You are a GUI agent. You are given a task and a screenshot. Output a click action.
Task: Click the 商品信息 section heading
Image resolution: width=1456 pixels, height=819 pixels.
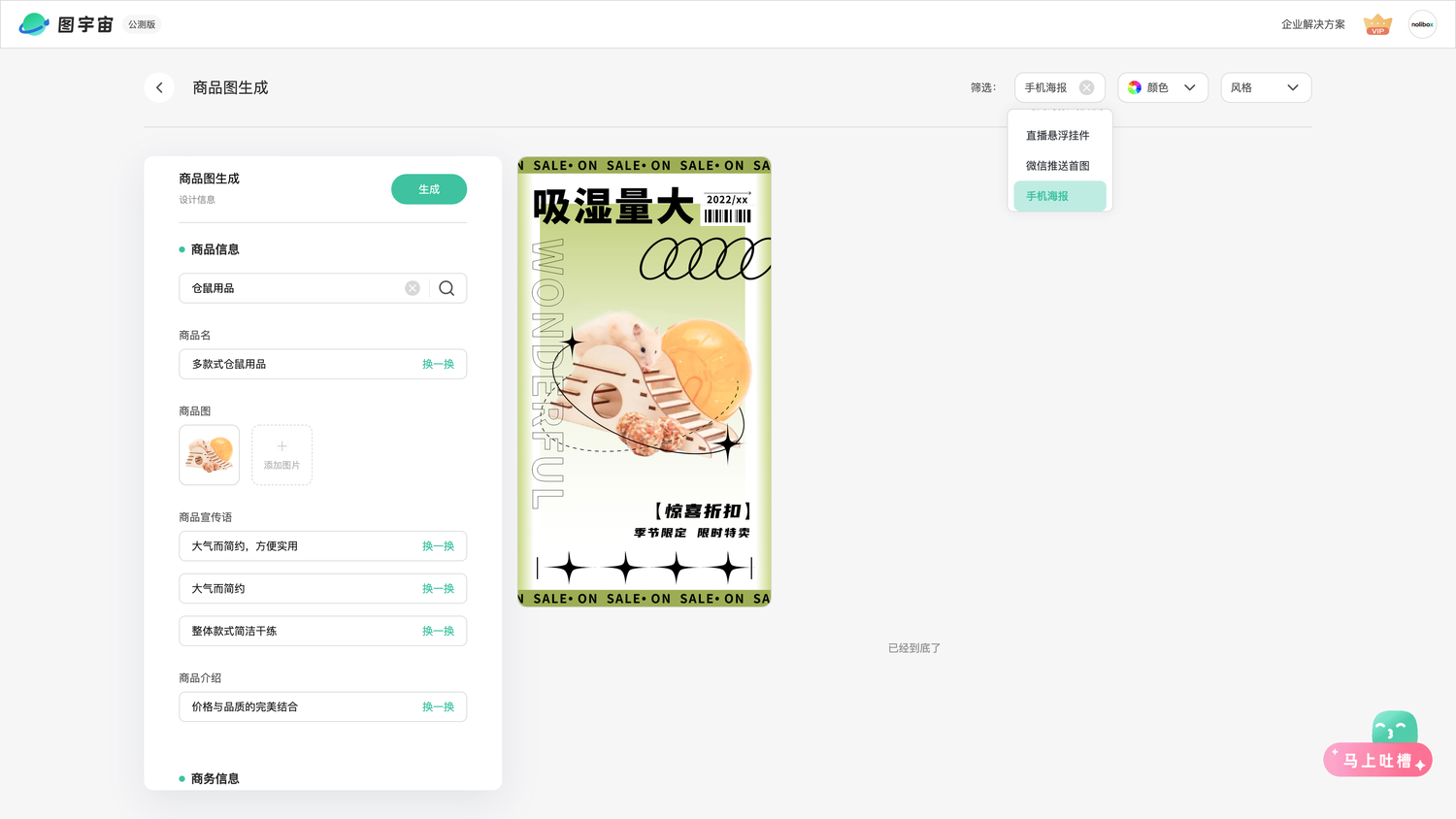(215, 249)
